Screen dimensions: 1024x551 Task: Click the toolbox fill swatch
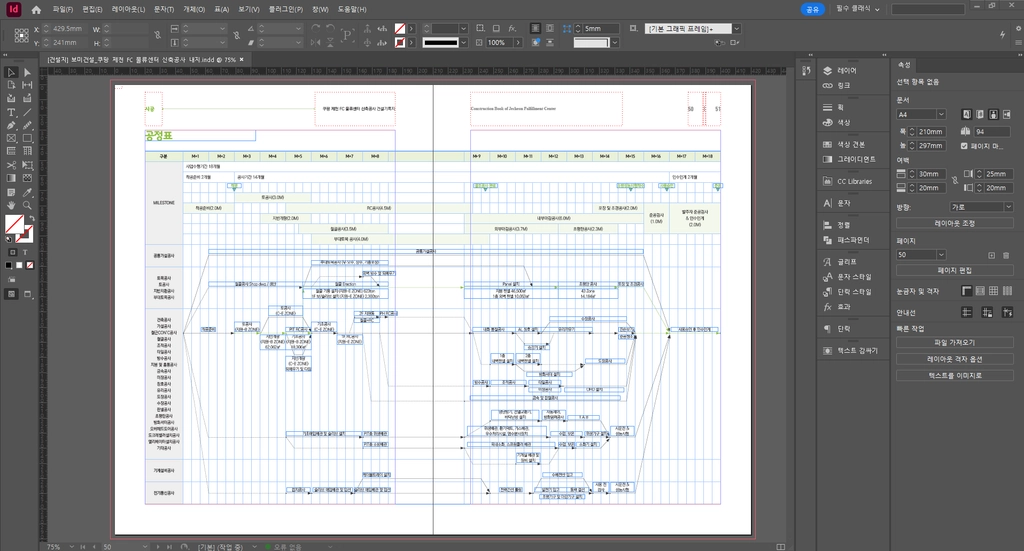click(x=14, y=224)
